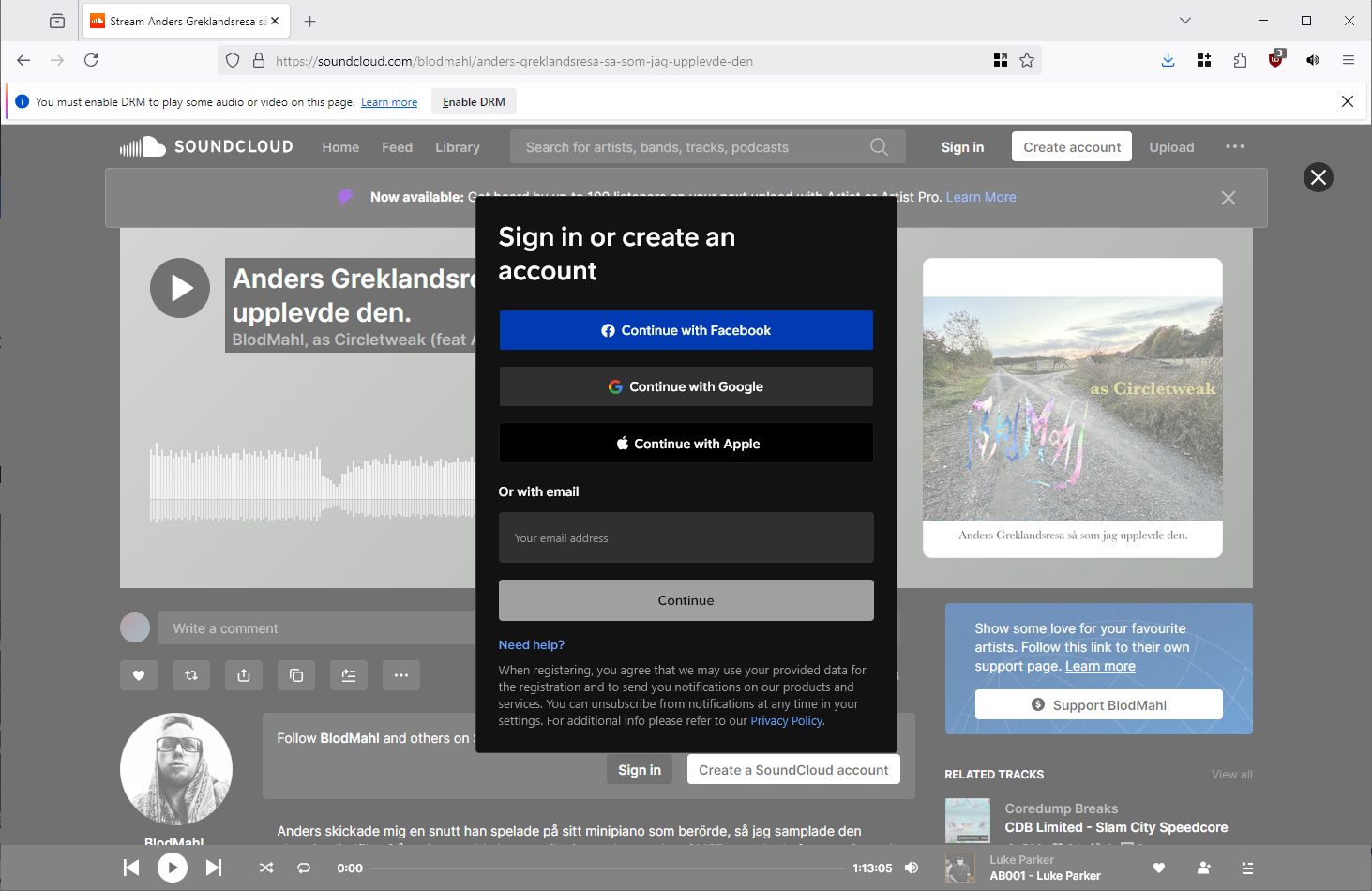Screen dimensions: 1372x891
Task: Play the track with the large play button
Action: pos(180,288)
